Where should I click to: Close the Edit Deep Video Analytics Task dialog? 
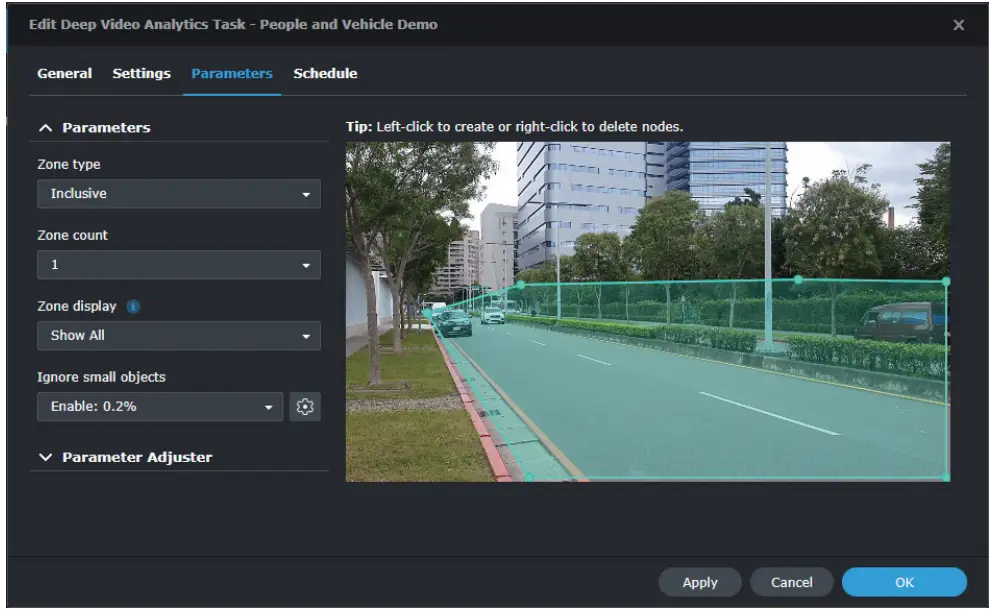(958, 25)
